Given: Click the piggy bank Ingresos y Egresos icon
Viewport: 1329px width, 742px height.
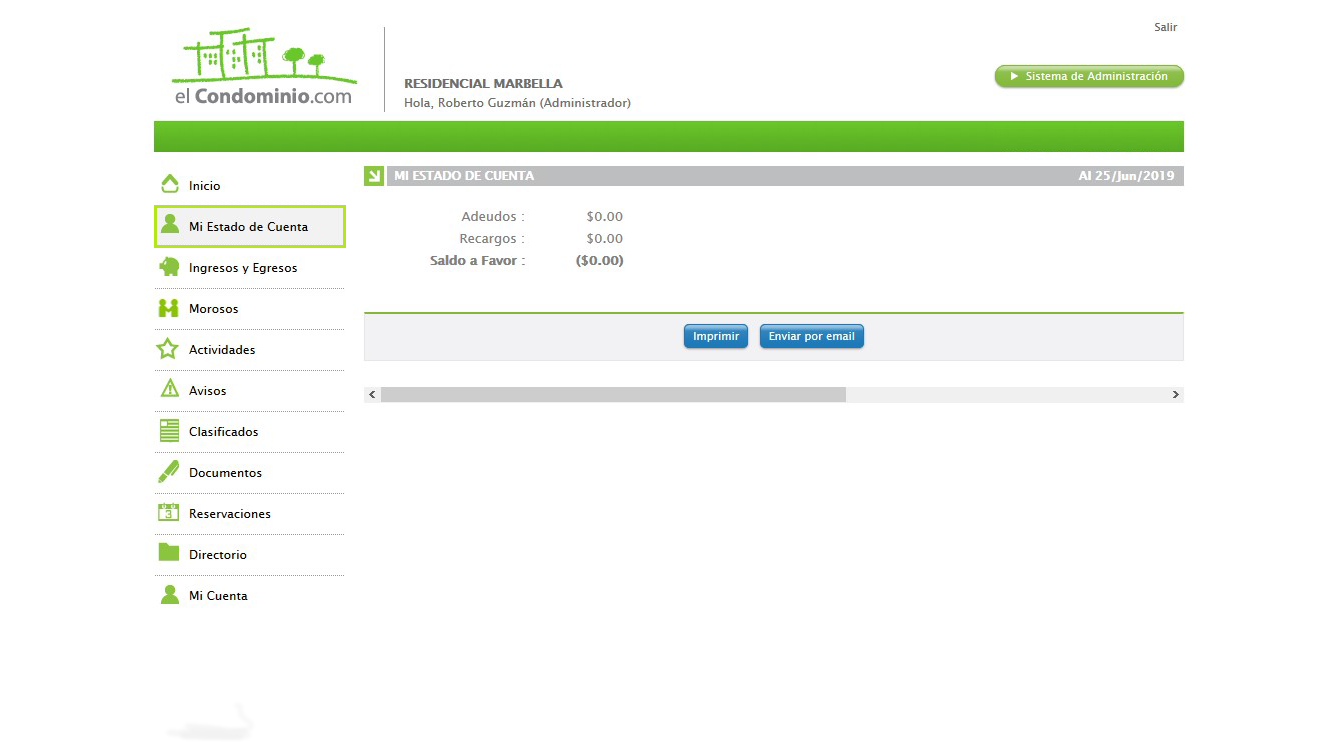Looking at the screenshot, I should coord(169,267).
